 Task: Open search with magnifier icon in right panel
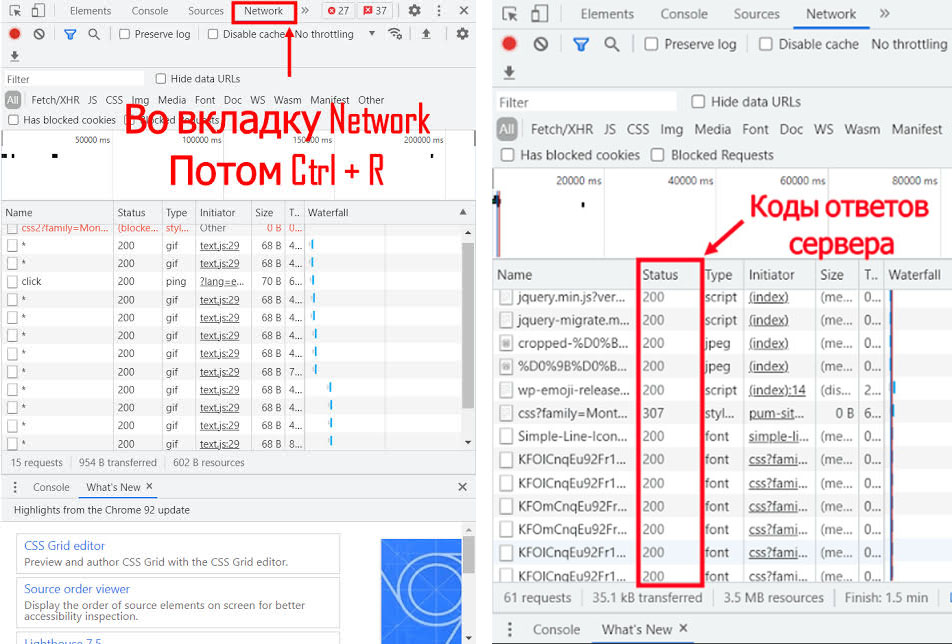pyautogui.click(x=612, y=44)
